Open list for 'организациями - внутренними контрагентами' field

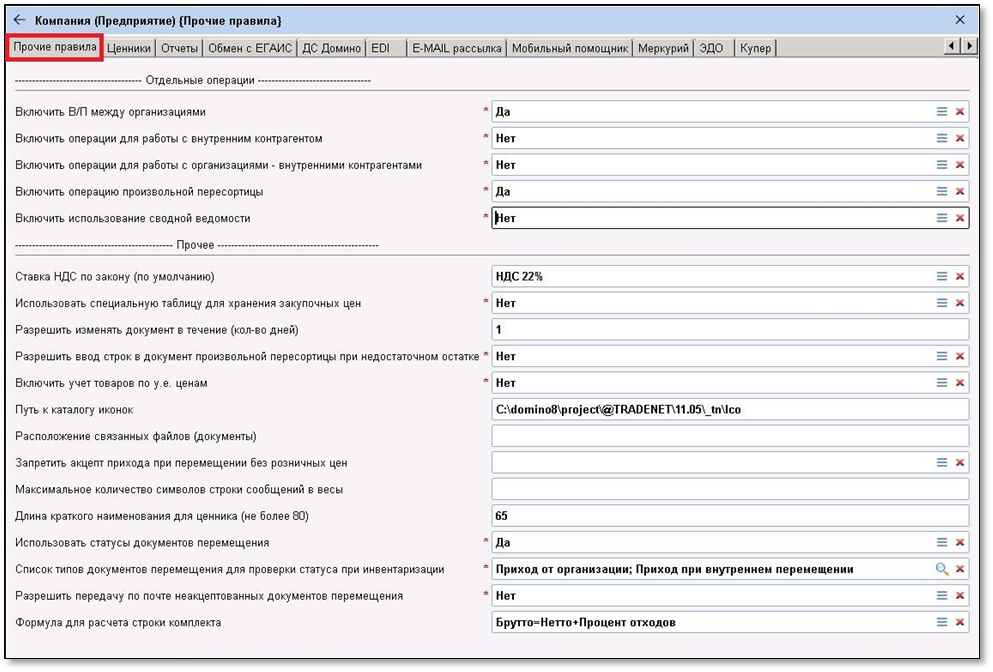[x=942, y=165]
